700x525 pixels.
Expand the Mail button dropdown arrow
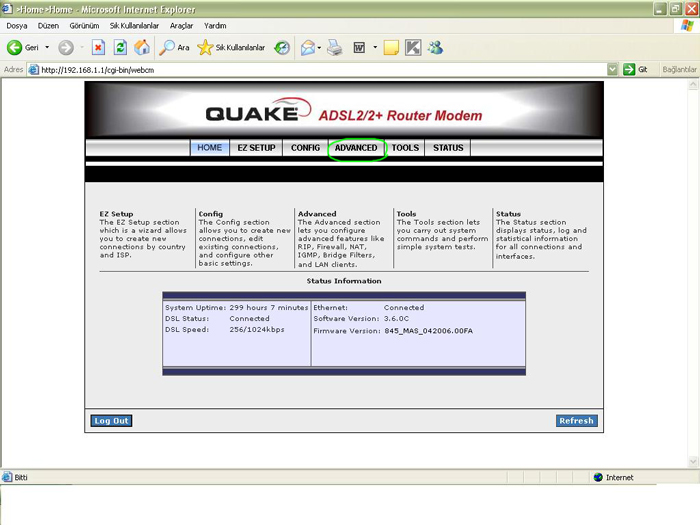pyautogui.click(x=319, y=47)
